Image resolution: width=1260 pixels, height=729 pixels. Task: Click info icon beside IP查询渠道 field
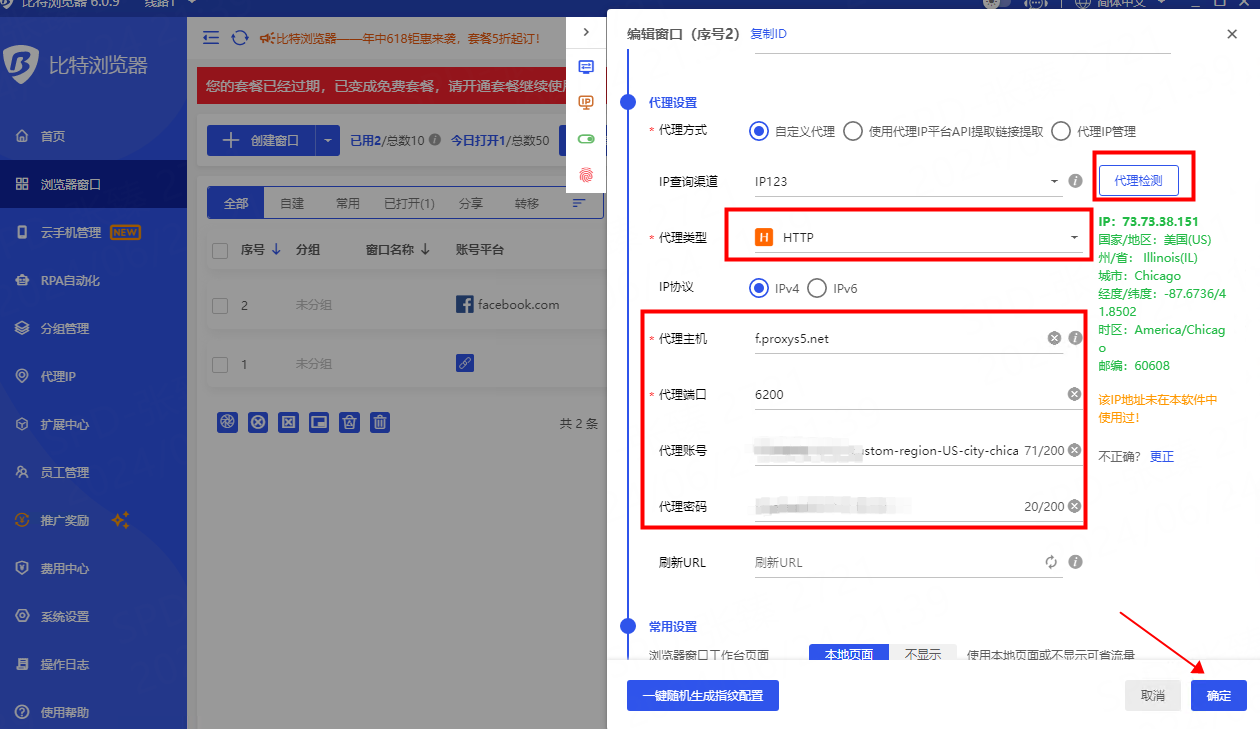(1075, 181)
